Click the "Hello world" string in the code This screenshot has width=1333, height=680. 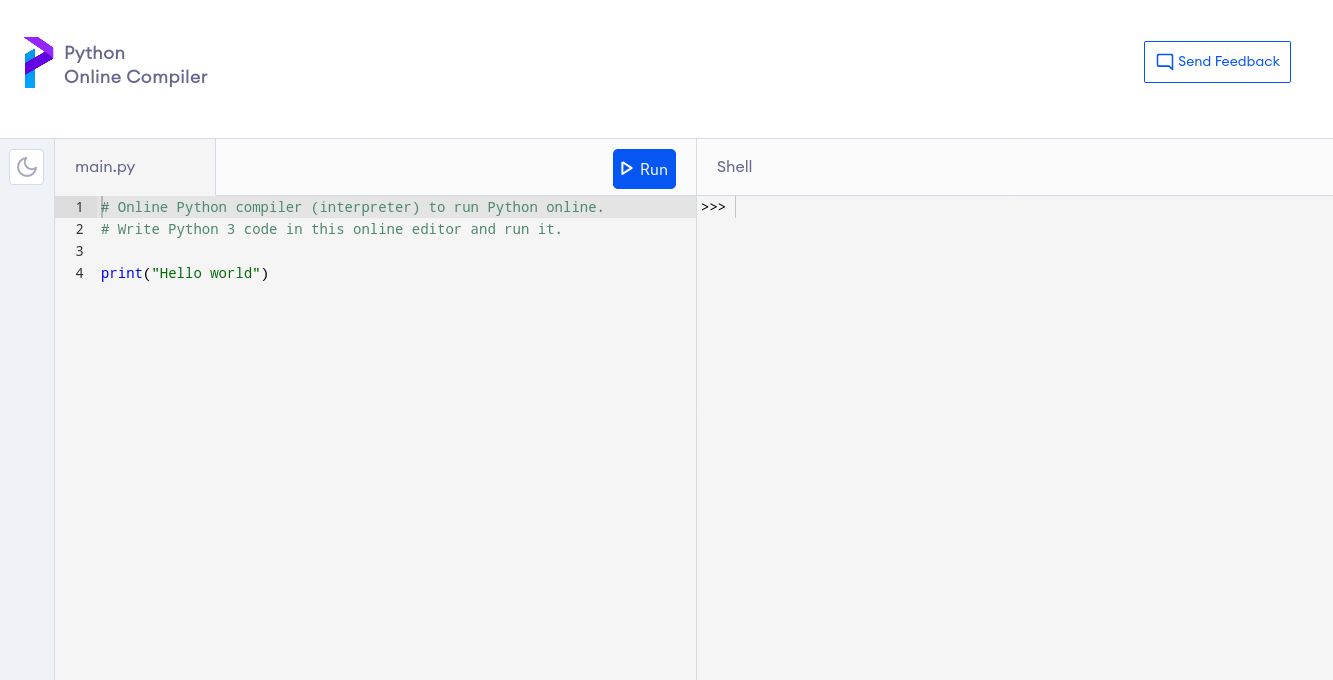[x=205, y=273]
